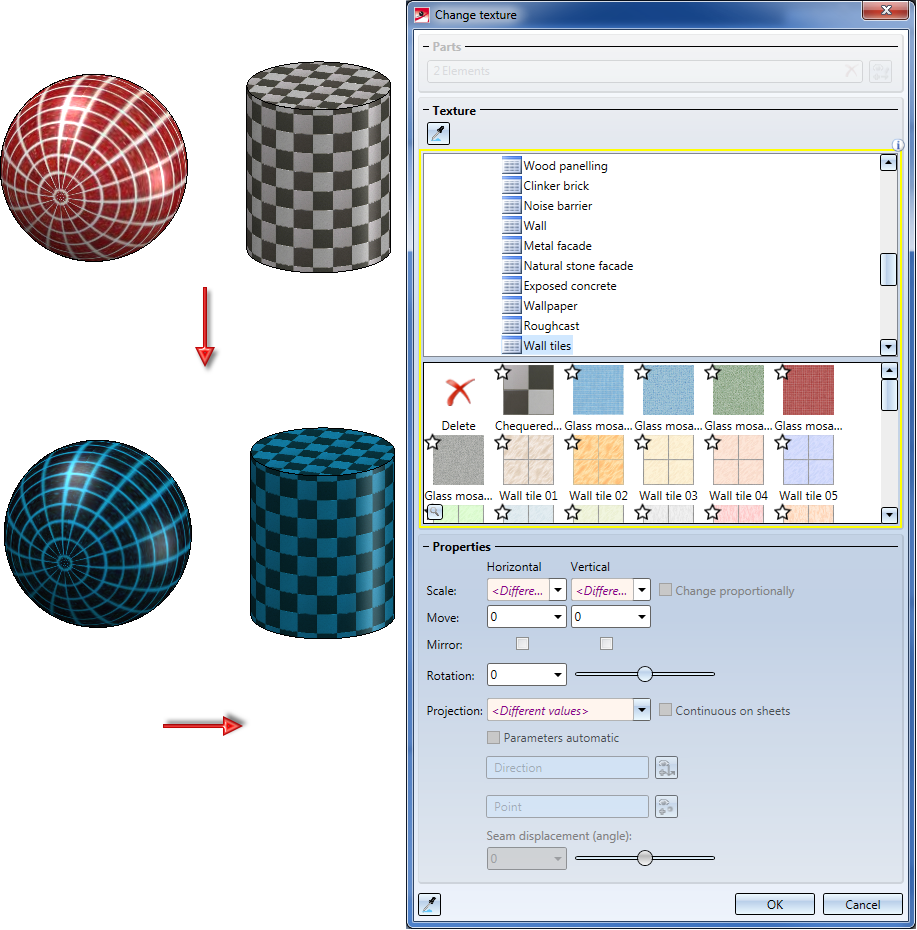This screenshot has width=917, height=930.
Task: Pick texture with eyedropper under Texture heading
Action: tap(438, 133)
